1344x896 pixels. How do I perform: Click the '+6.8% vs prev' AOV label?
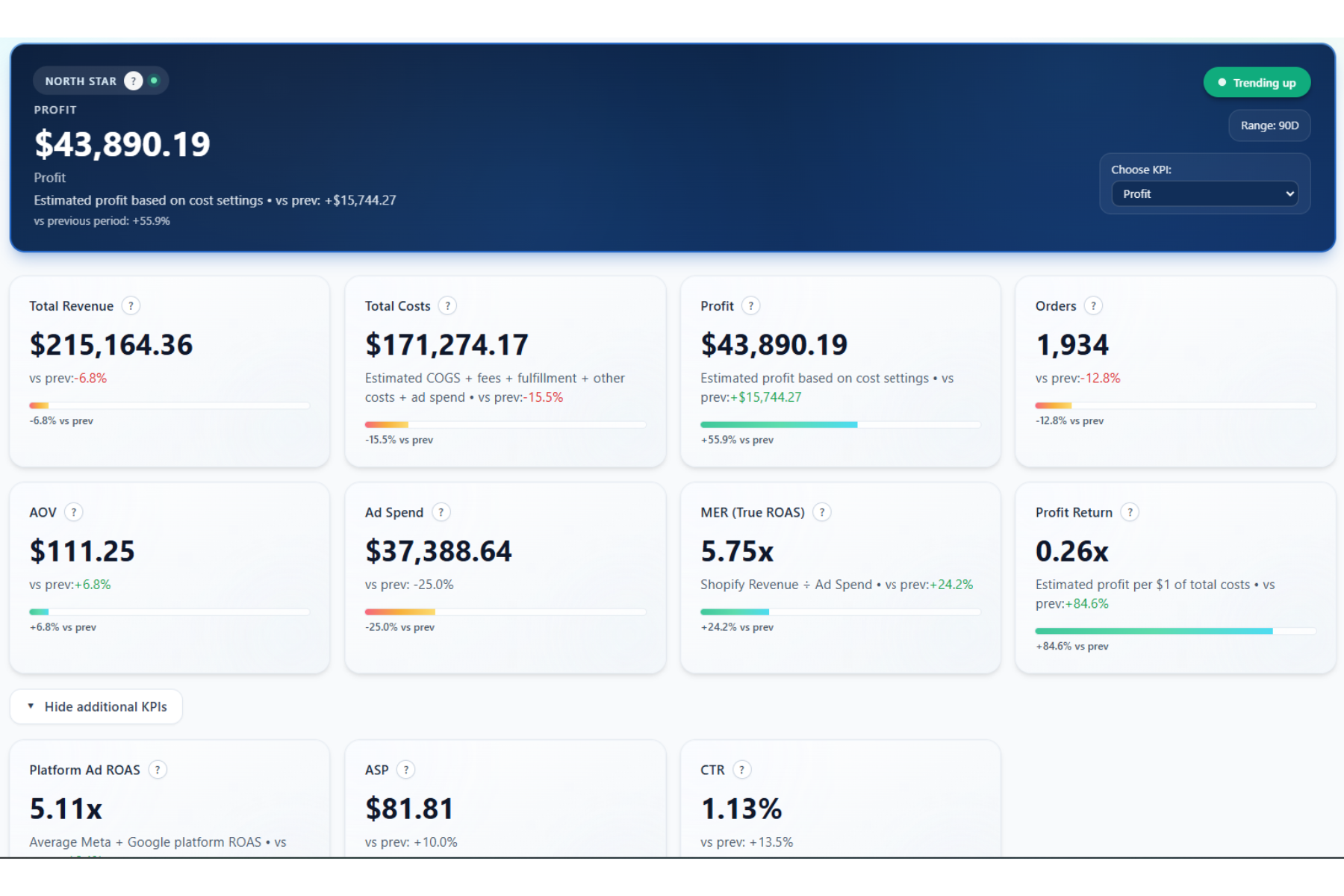pyautogui.click(x=63, y=627)
